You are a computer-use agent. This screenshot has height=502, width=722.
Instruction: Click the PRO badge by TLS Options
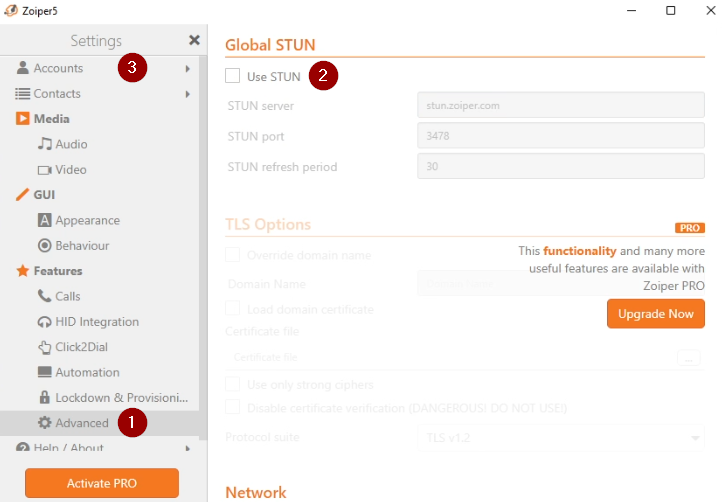point(689,228)
